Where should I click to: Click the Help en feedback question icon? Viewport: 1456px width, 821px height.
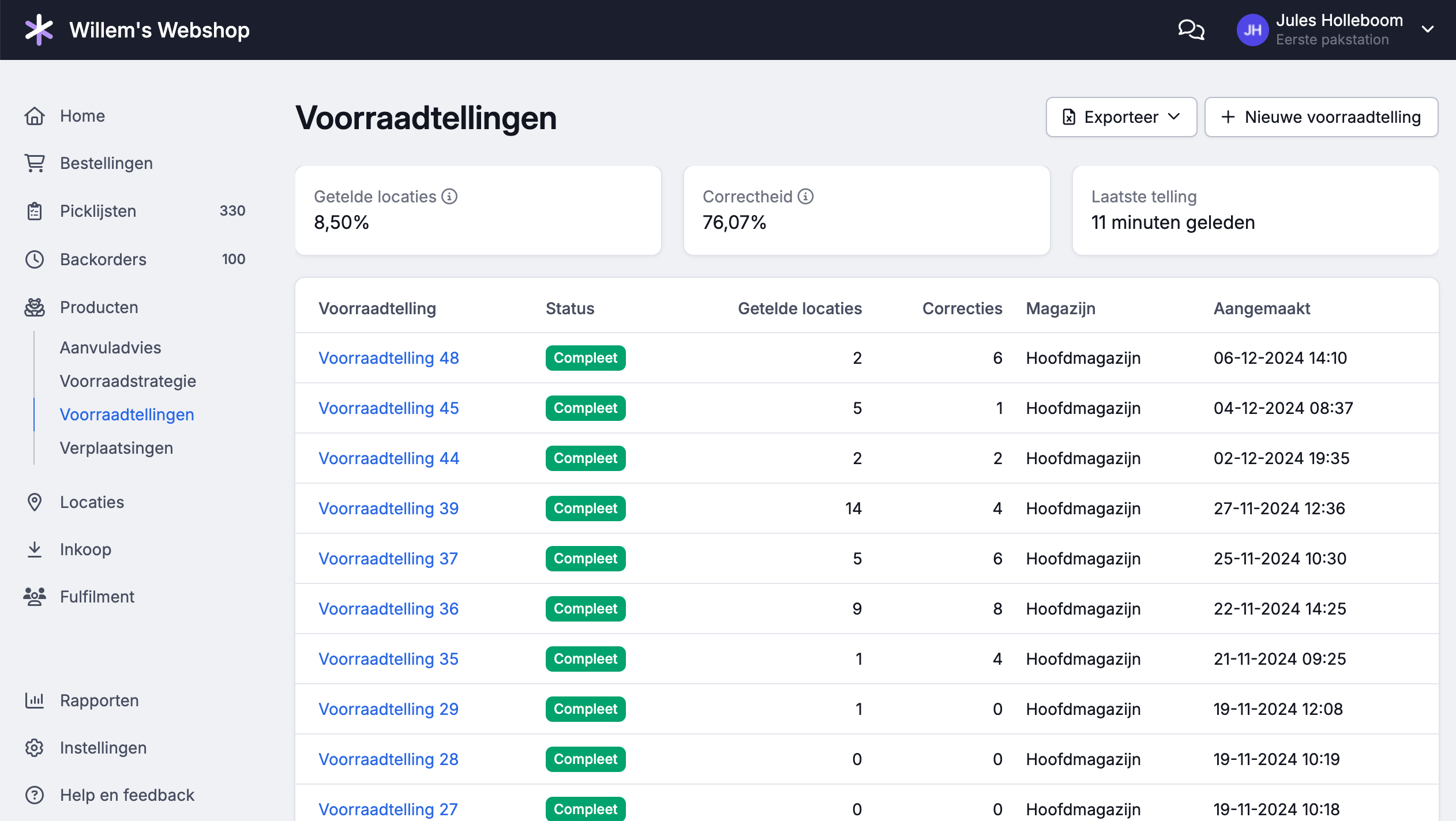coord(35,795)
